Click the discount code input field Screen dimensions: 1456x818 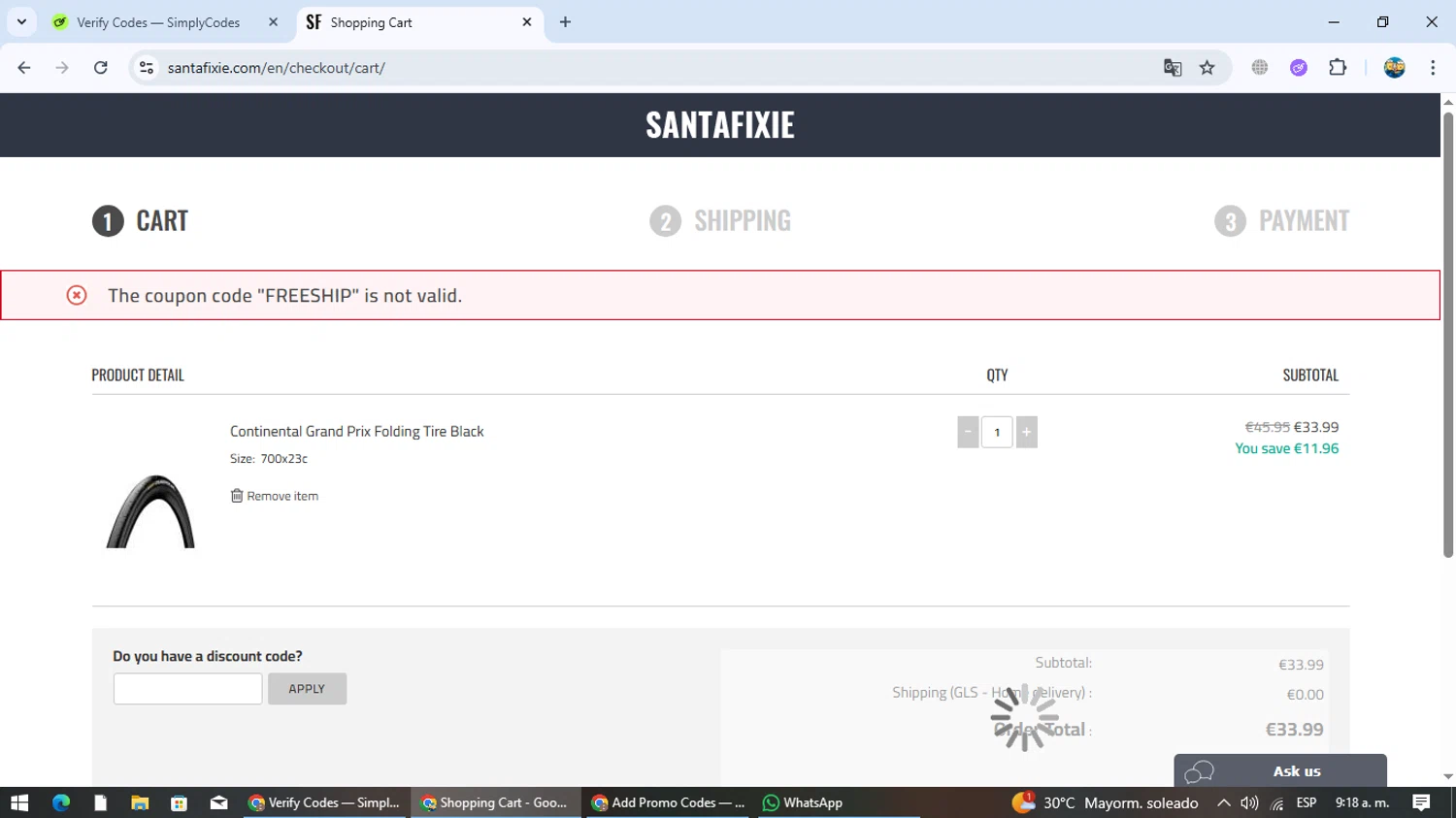pyautogui.click(x=187, y=689)
